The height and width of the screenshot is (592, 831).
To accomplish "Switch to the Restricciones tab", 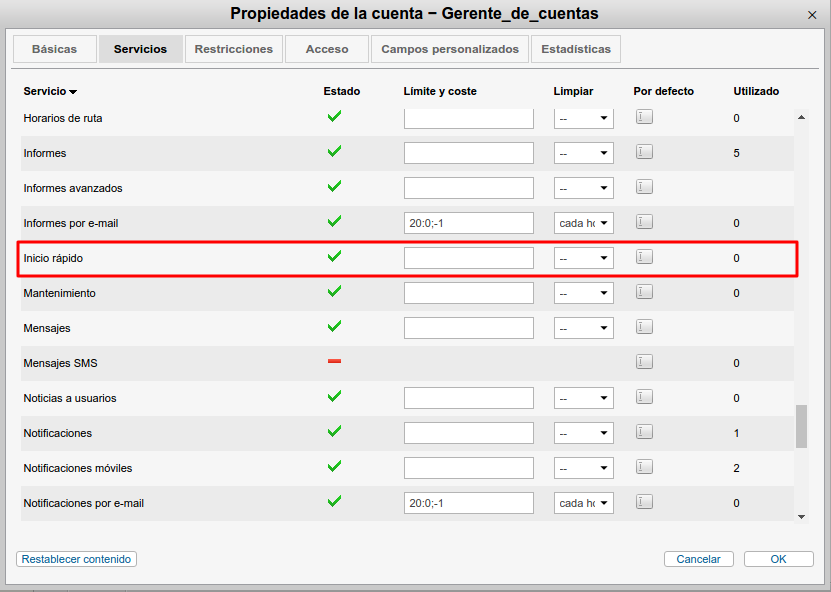I will pyautogui.click(x=233, y=48).
